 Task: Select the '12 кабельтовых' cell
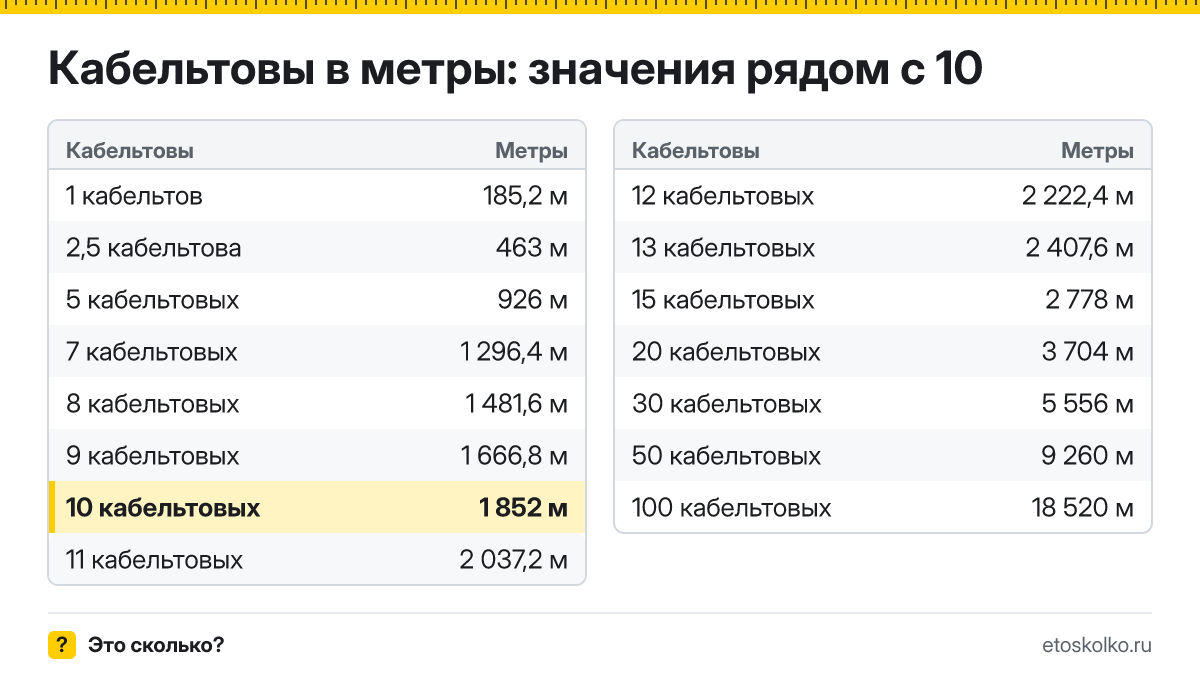click(x=723, y=196)
